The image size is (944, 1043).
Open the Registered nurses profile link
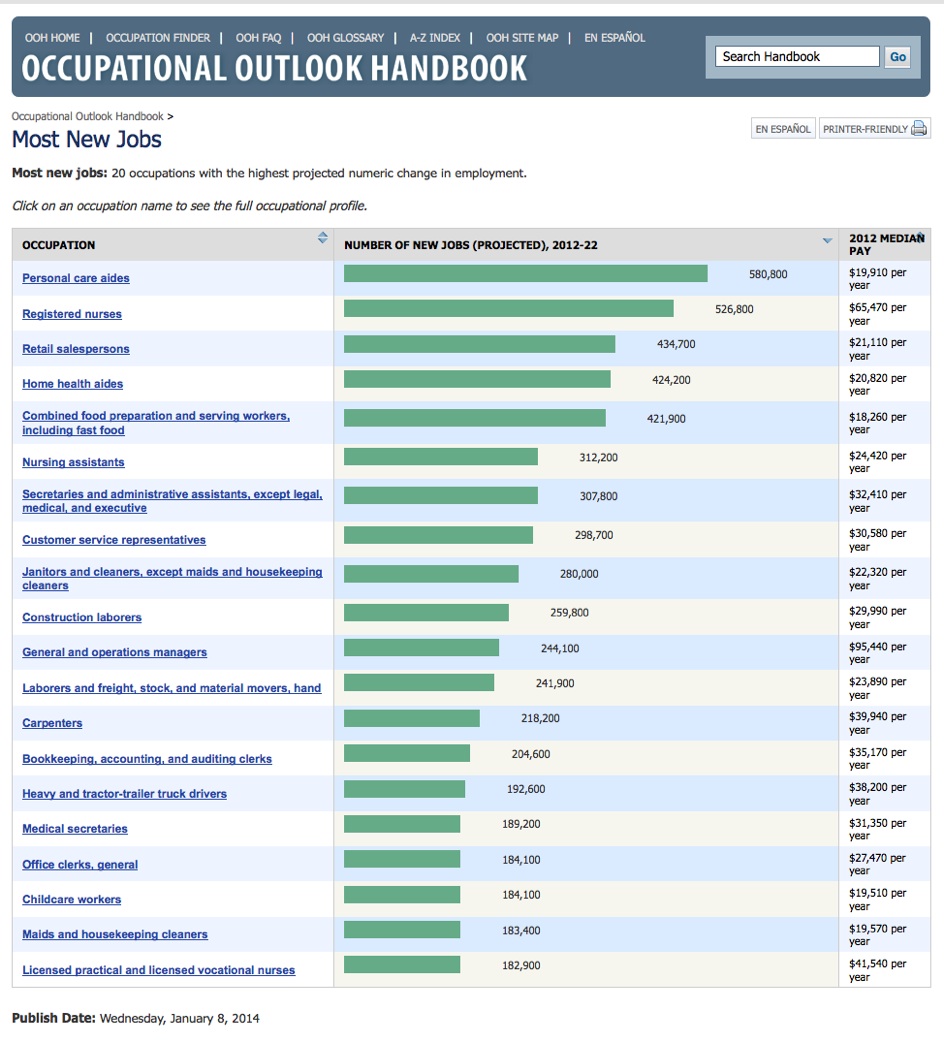pyautogui.click(x=72, y=314)
